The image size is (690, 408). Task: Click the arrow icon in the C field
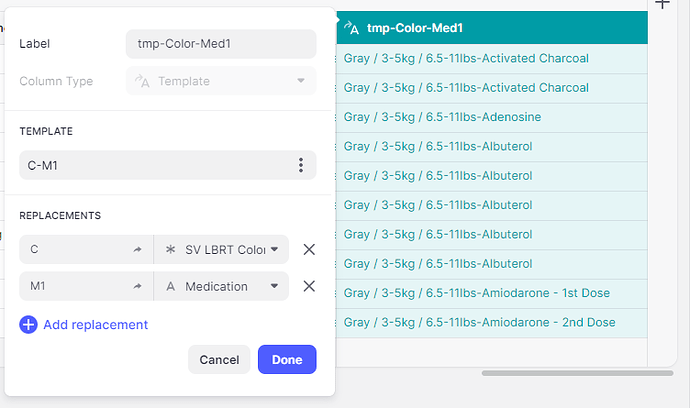(x=137, y=249)
